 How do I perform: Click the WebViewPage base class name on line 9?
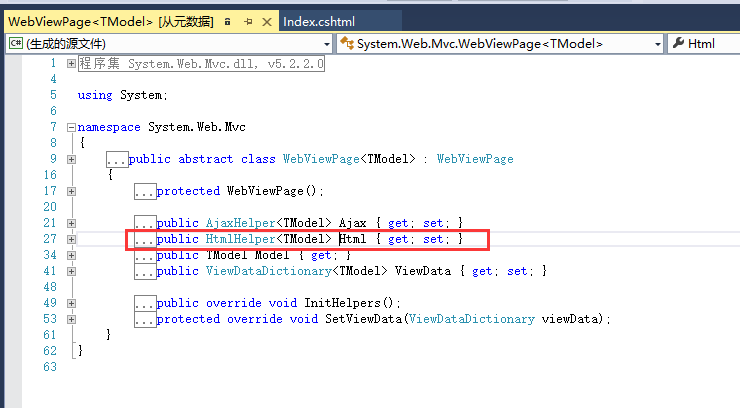pyautogui.click(x=475, y=159)
